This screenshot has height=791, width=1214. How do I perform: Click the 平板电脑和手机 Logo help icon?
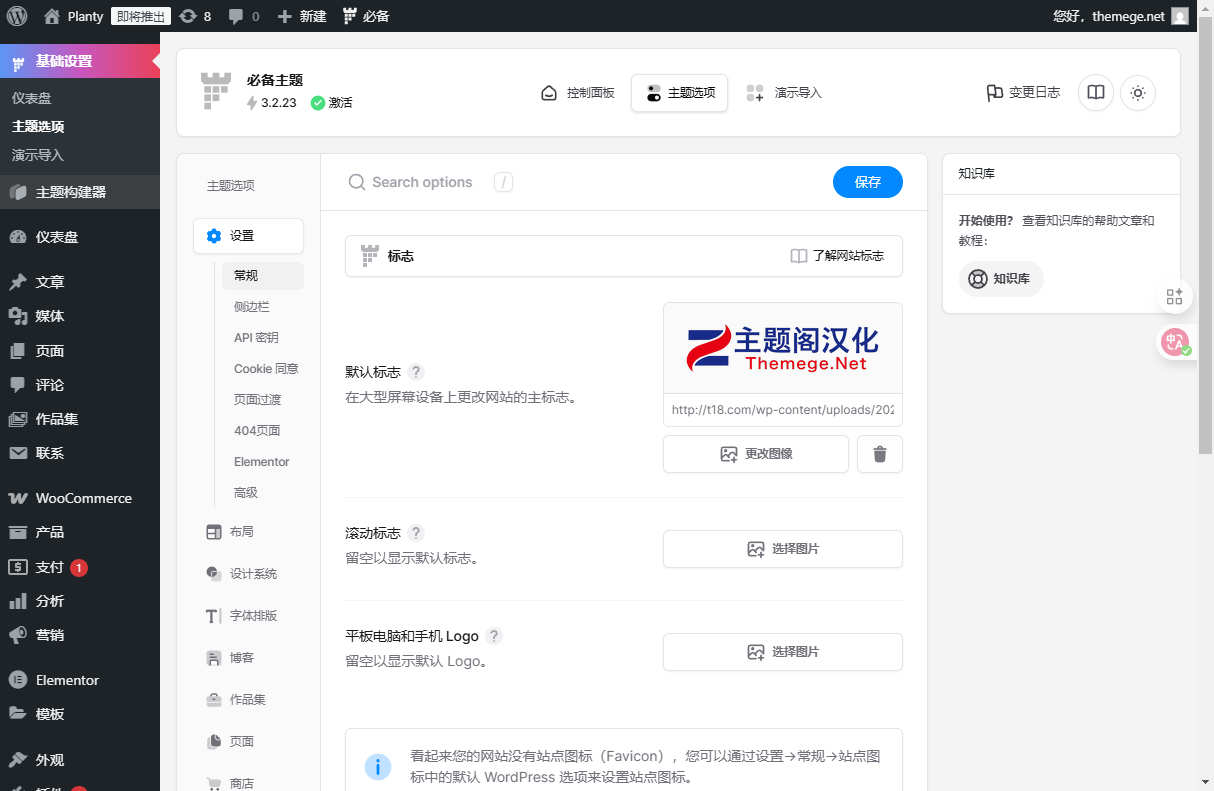[494, 636]
